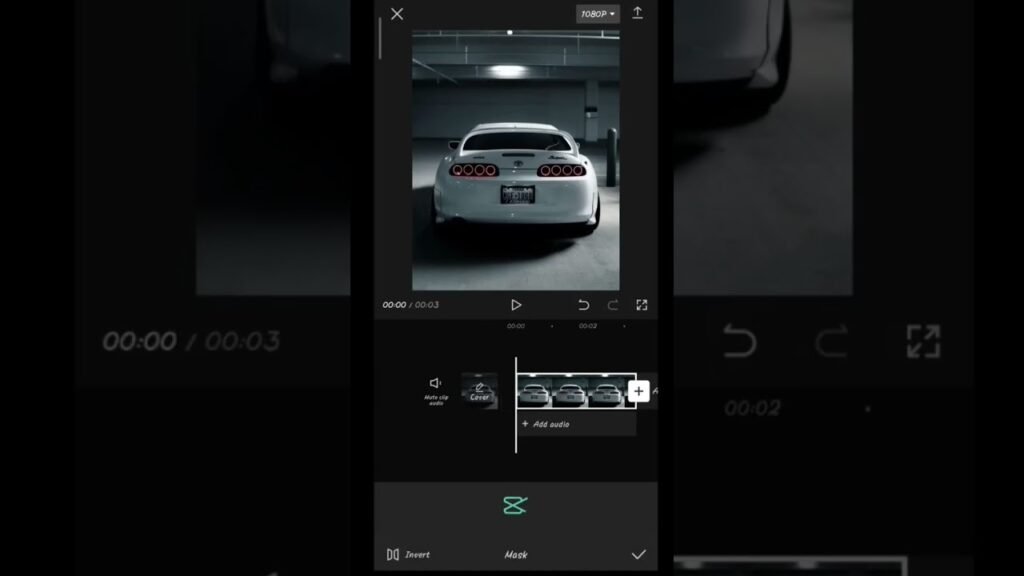
Task: Click the 00:00 timeline ruler mark
Action: coord(516,326)
